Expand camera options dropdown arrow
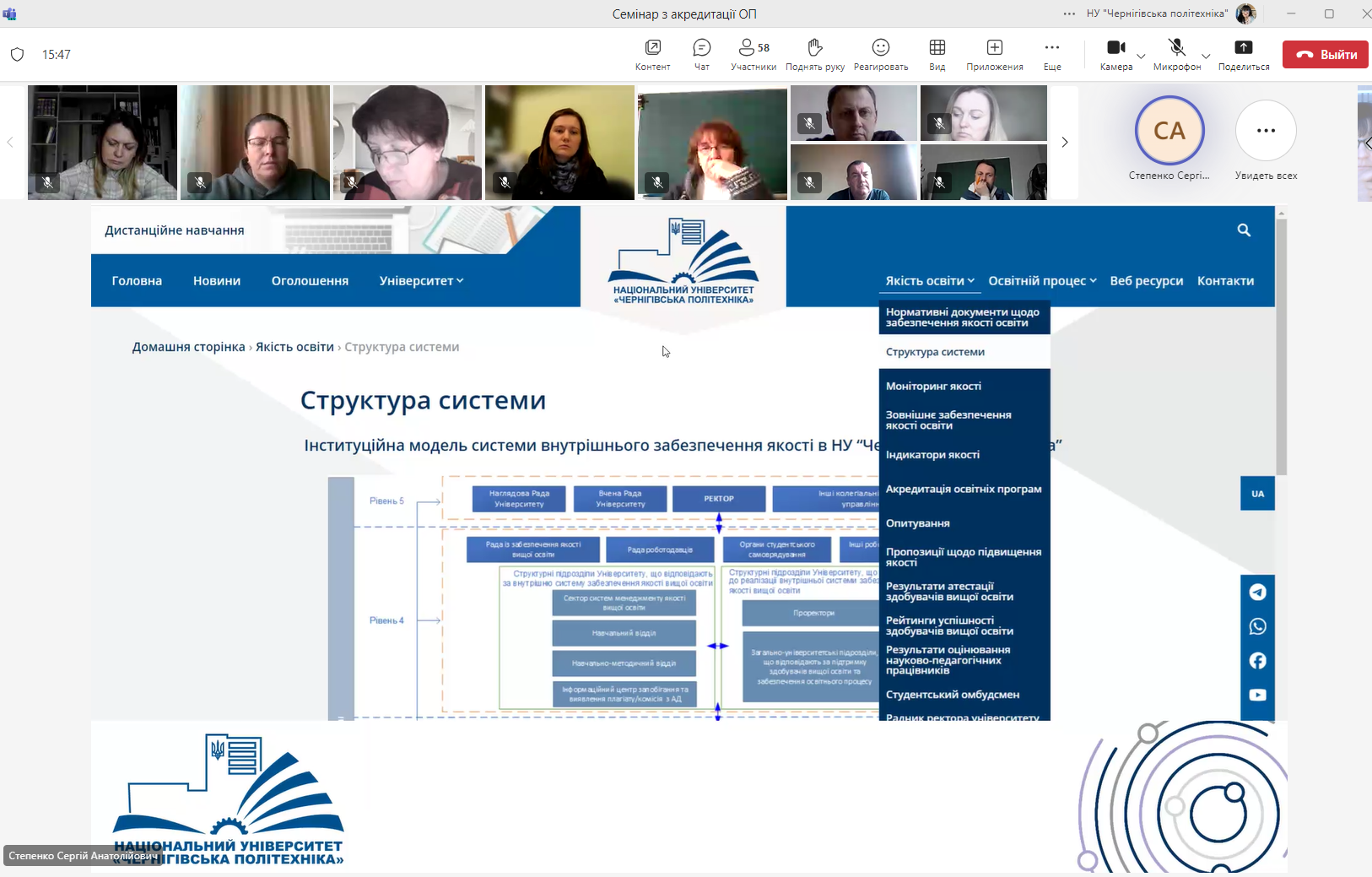The image size is (1372, 877). pyautogui.click(x=1141, y=57)
